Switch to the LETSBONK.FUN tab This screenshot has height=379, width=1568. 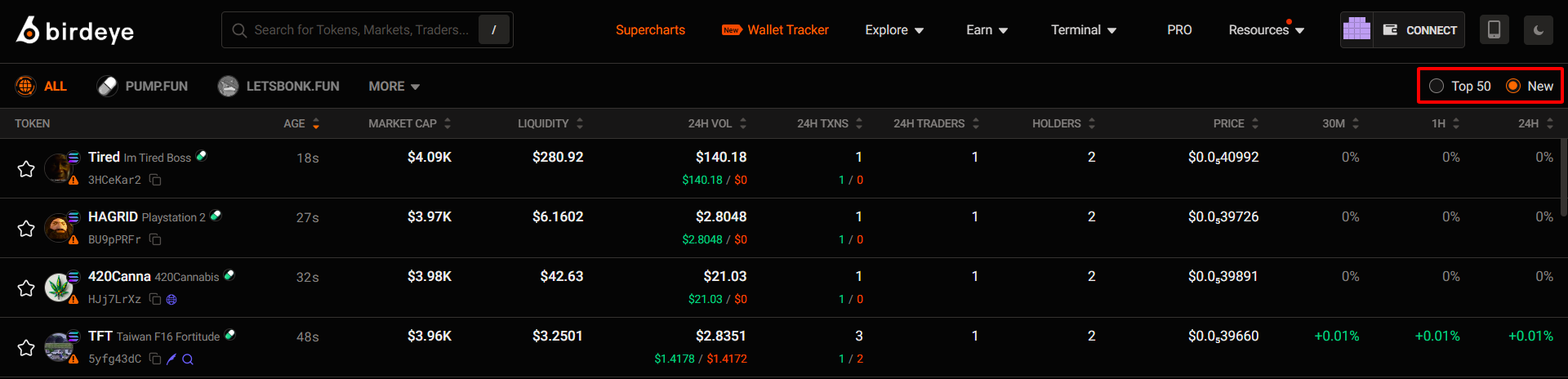coord(278,86)
